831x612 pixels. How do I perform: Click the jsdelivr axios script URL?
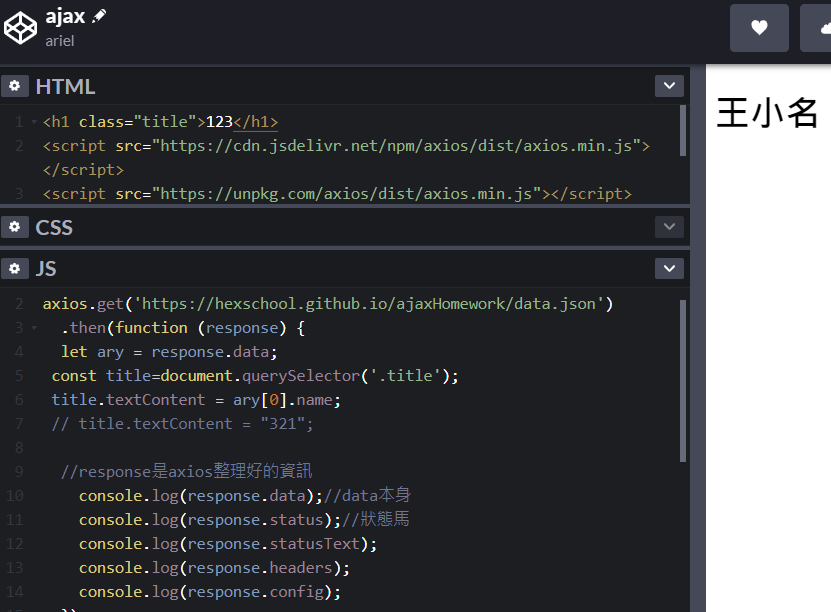pos(396,146)
